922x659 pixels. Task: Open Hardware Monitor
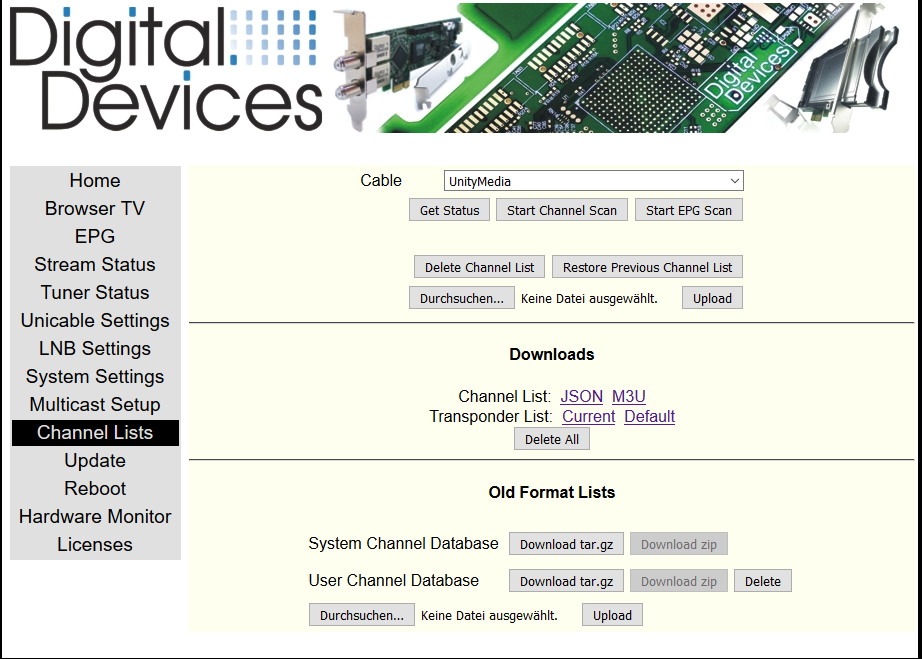click(95, 517)
